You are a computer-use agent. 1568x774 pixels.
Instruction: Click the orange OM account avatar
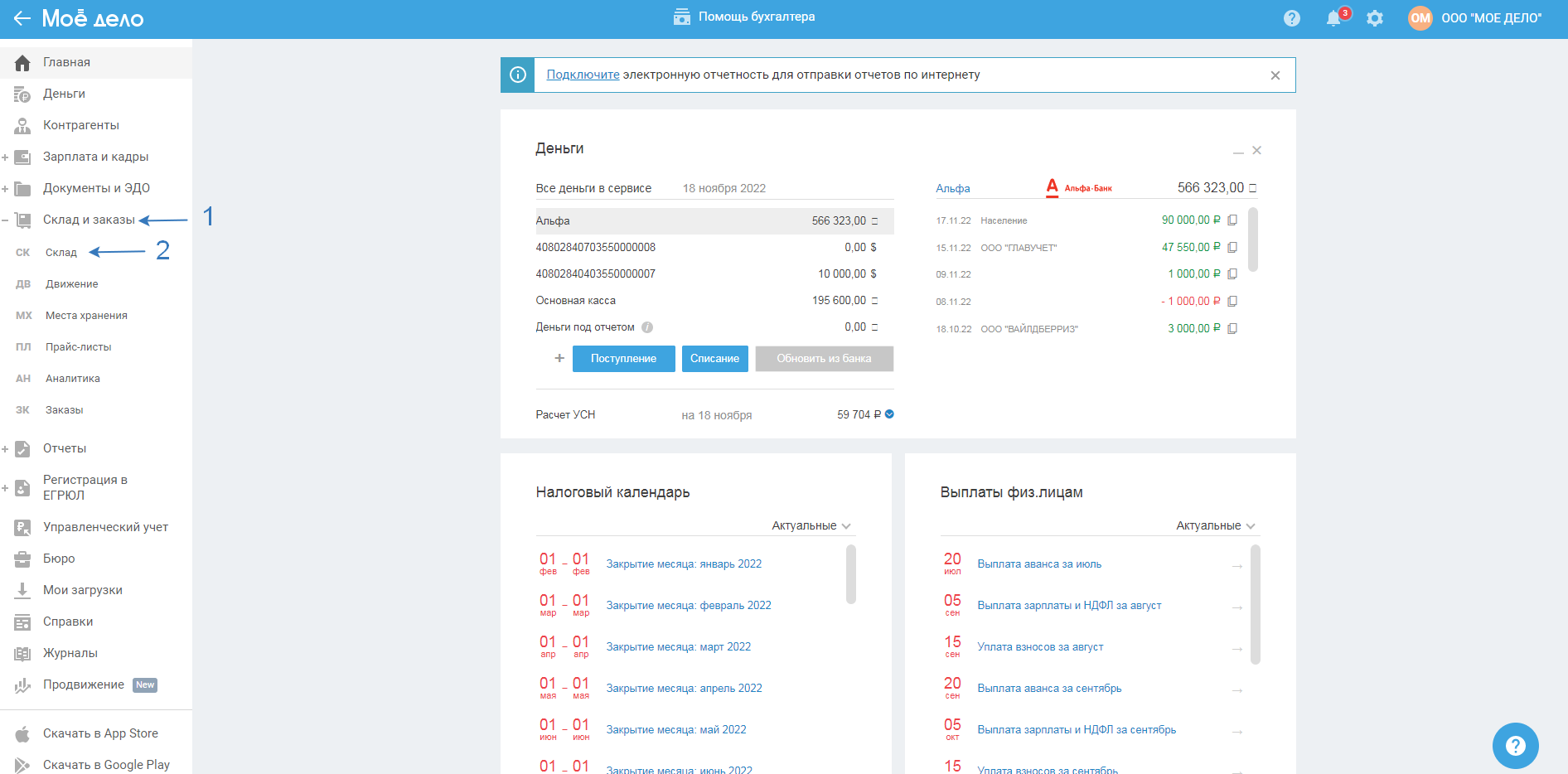pyautogui.click(x=1420, y=18)
